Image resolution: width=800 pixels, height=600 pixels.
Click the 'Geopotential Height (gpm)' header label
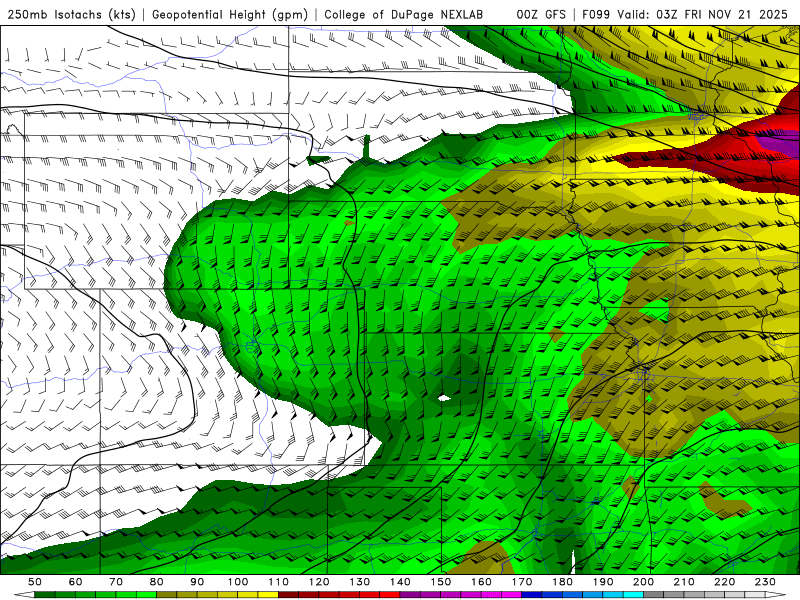coord(230,14)
